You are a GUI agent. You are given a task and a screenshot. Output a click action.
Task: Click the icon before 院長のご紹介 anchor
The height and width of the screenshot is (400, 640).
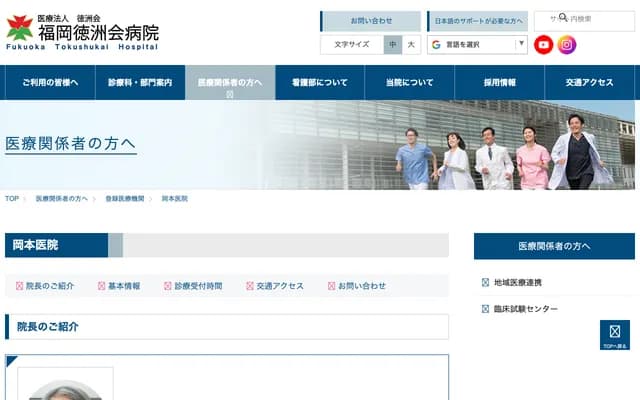(x=19, y=286)
